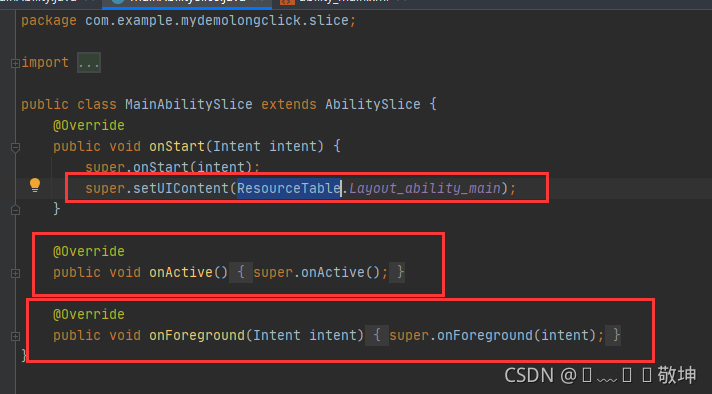Click Intent parameter type in onStart declaration
Screen dimensions: 712x394
237,146
